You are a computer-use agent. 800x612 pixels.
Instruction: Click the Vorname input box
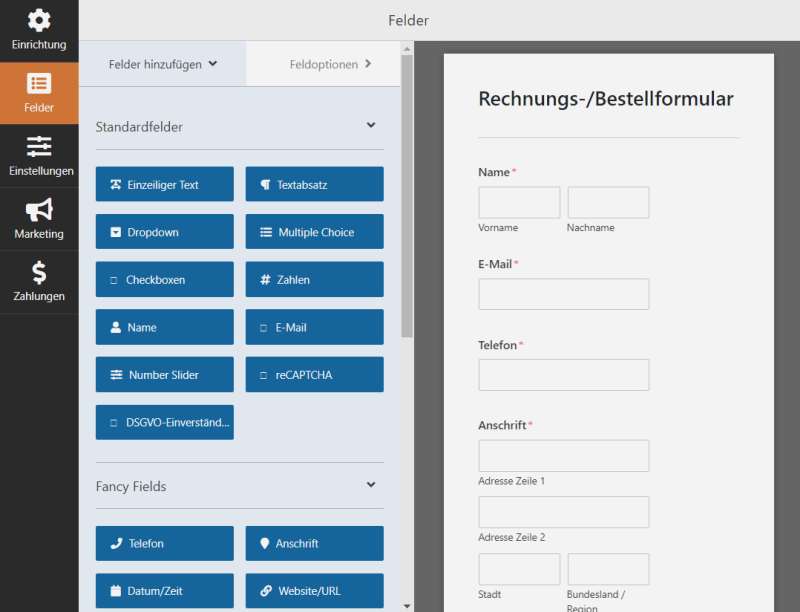(519, 202)
